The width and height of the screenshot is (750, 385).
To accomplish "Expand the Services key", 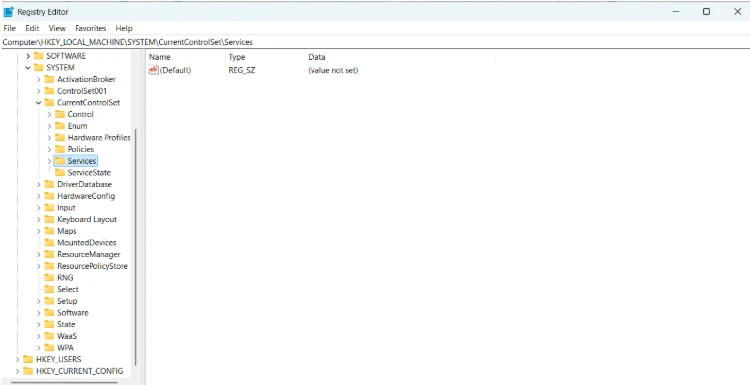I will [49, 161].
